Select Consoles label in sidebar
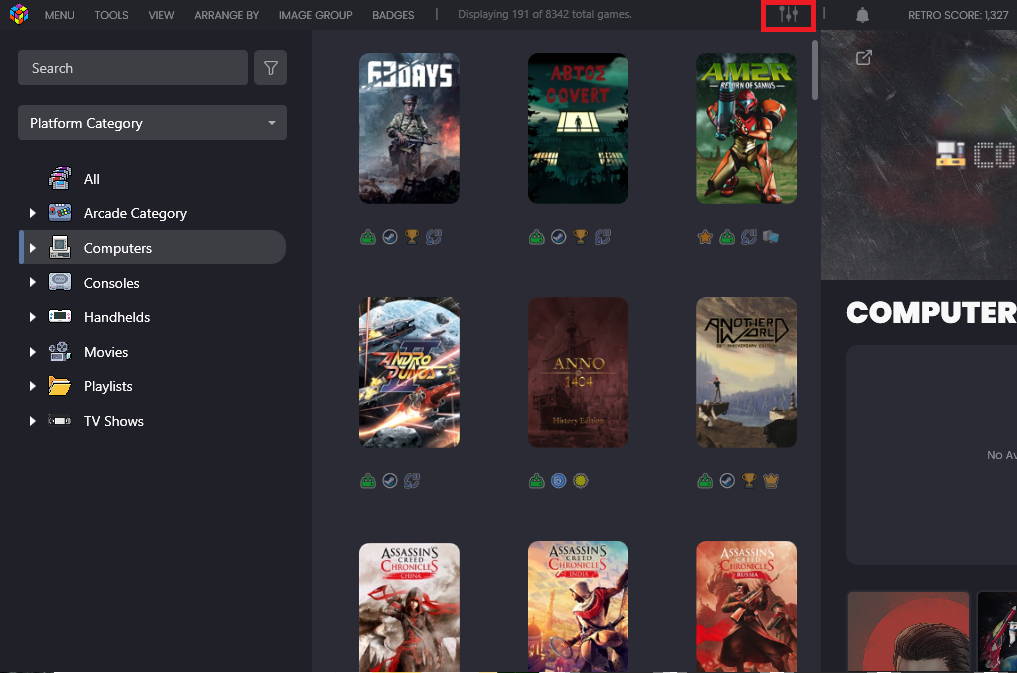Image resolution: width=1017 pixels, height=673 pixels. pyautogui.click(x=112, y=283)
